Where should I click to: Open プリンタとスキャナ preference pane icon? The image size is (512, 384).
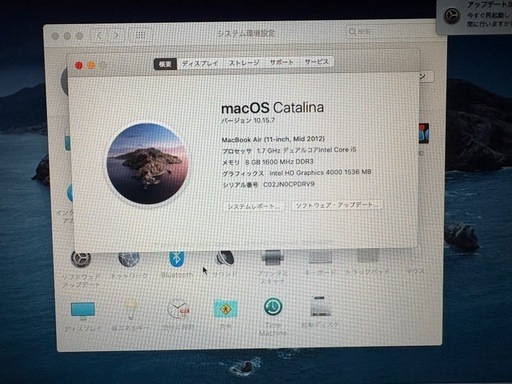pos(272,257)
